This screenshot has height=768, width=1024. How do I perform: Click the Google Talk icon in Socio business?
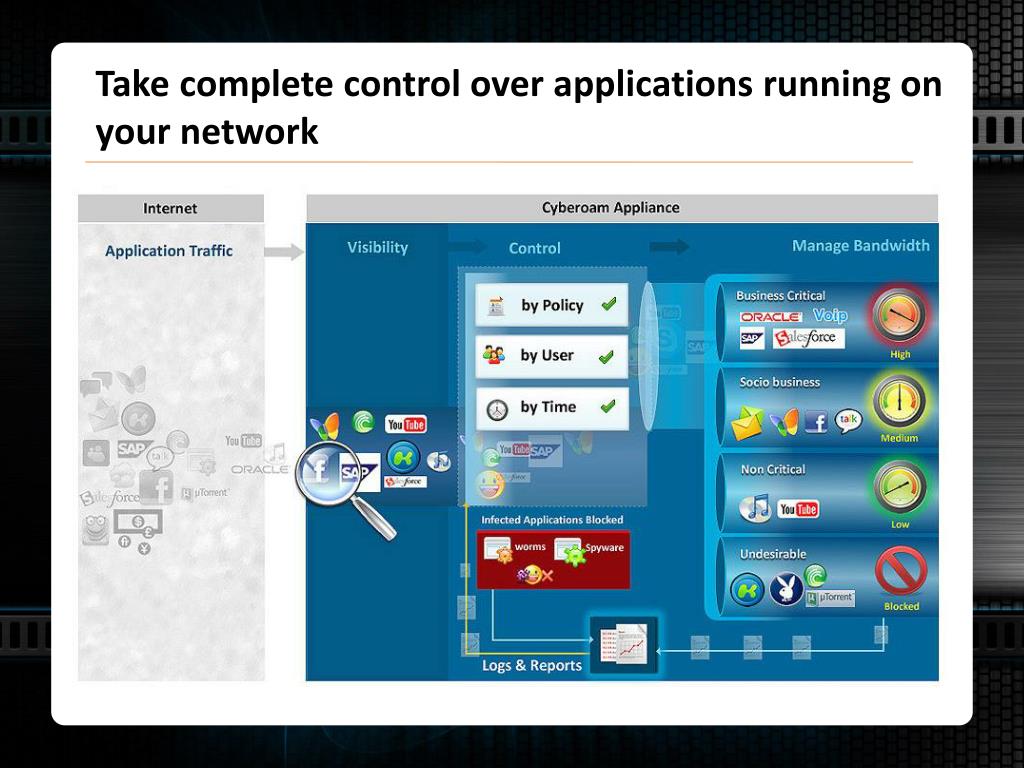(x=848, y=420)
